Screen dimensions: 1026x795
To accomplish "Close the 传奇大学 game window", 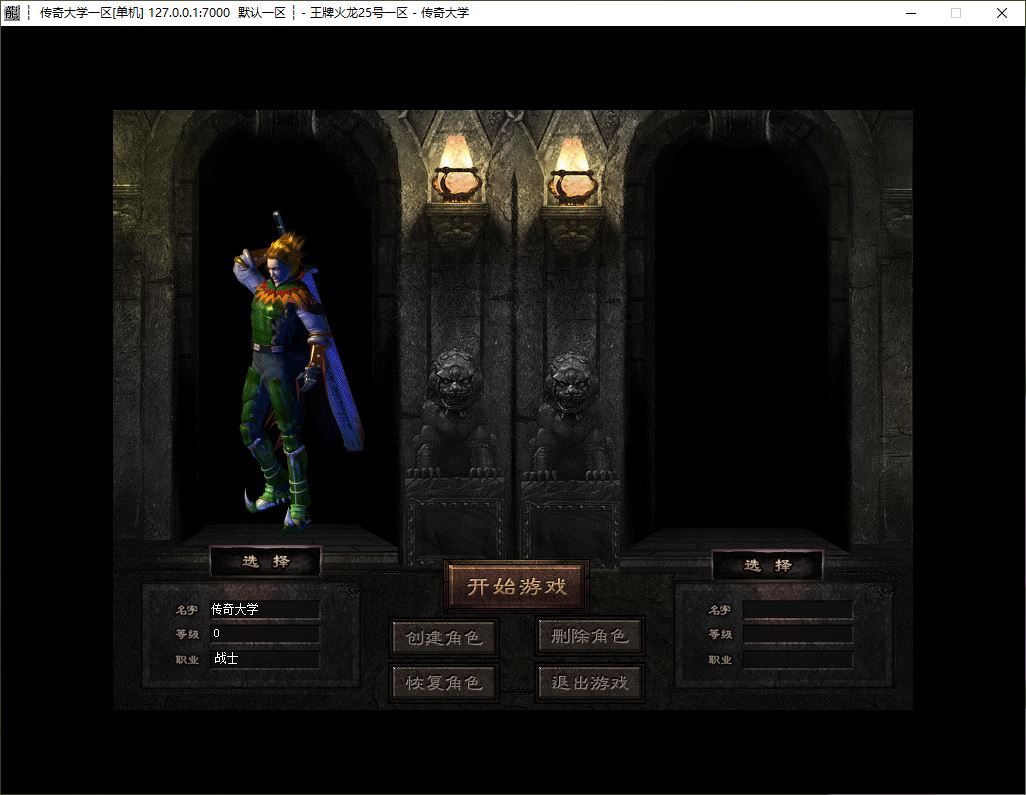I will point(1002,13).
